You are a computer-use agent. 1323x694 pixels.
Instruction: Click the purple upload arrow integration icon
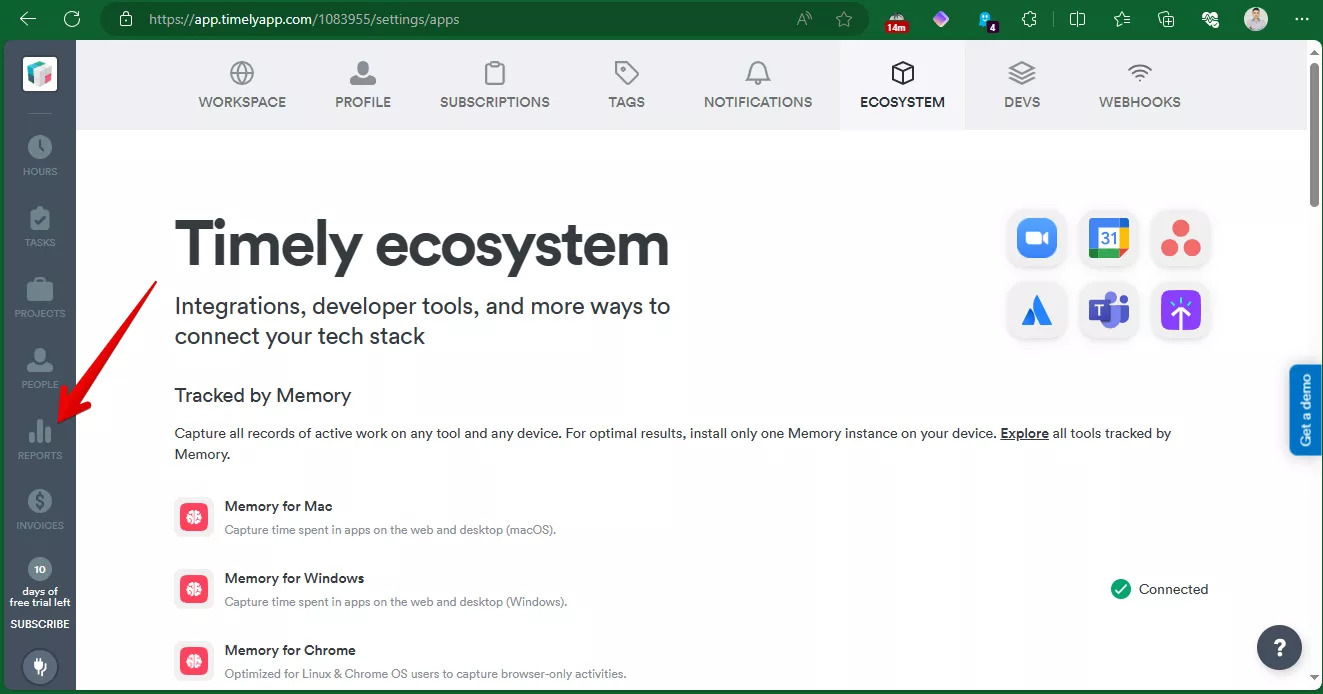click(1181, 311)
